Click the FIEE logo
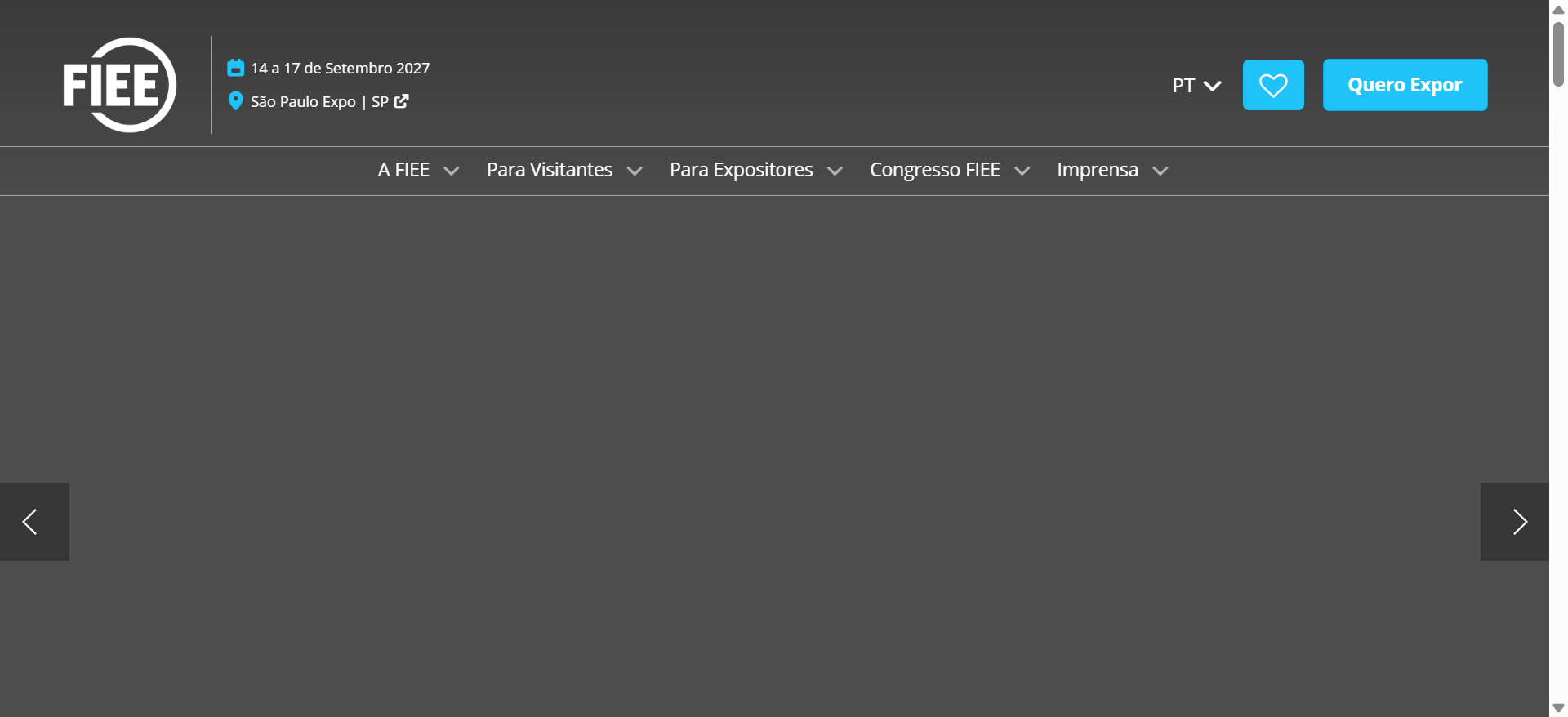 click(x=120, y=85)
